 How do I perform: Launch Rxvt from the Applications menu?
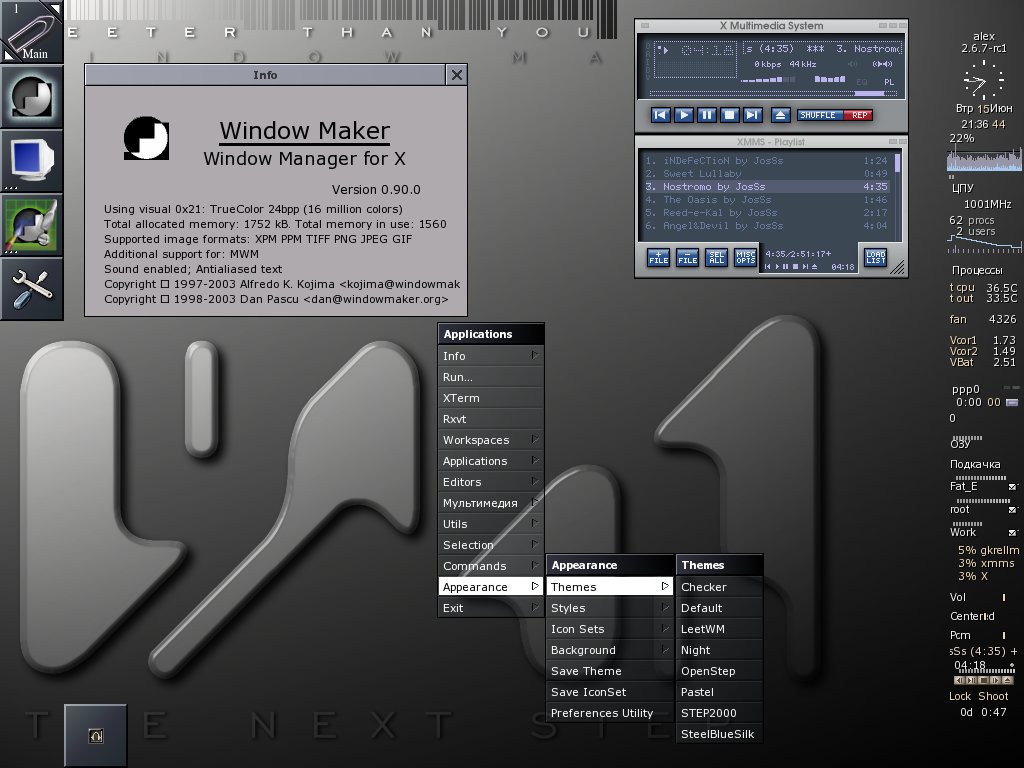coord(490,419)
